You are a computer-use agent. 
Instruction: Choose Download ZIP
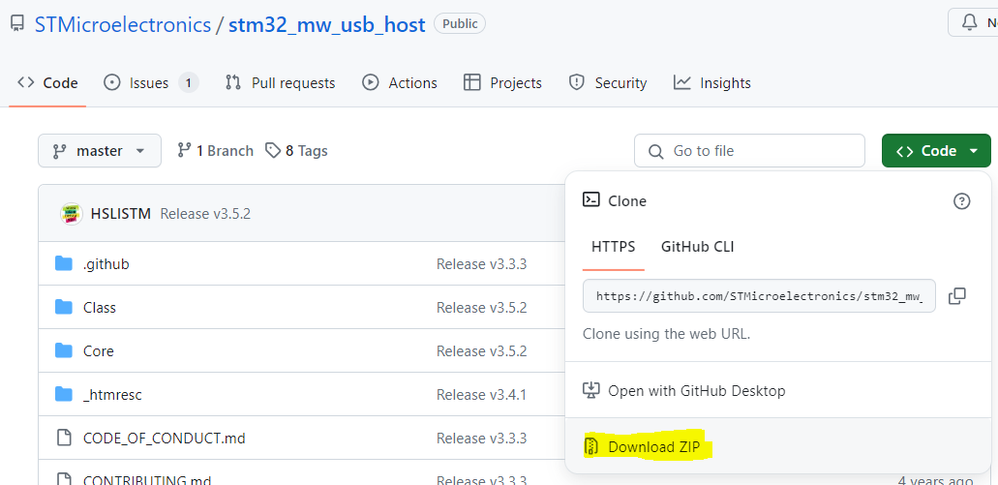(x=778, y=447)
